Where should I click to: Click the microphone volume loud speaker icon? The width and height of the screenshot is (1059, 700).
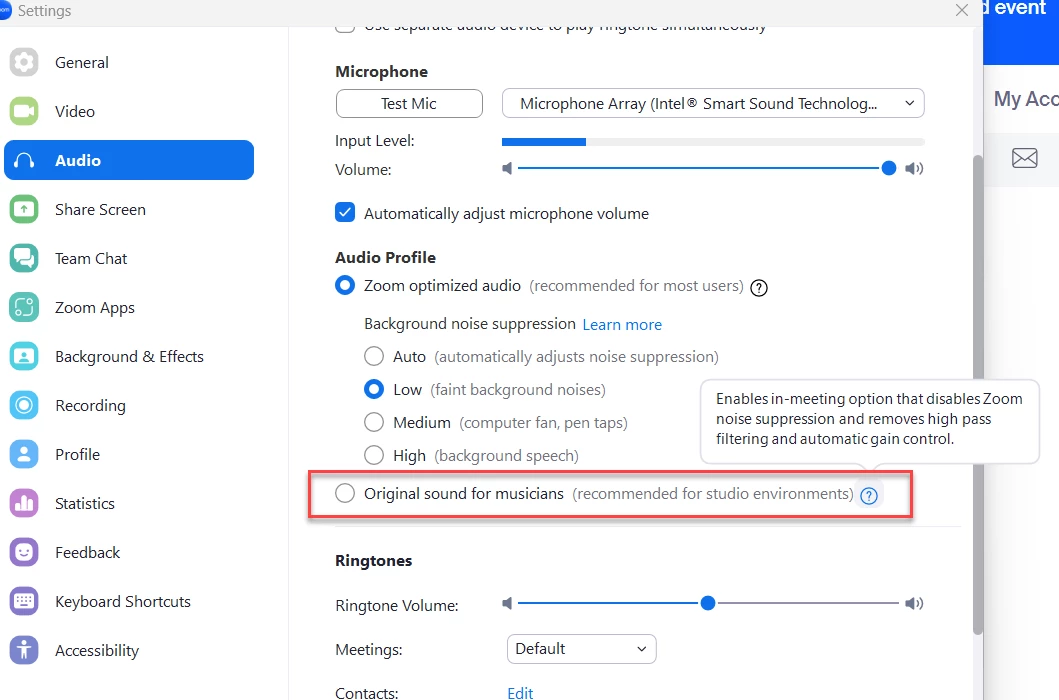click(x=914, y=168)
